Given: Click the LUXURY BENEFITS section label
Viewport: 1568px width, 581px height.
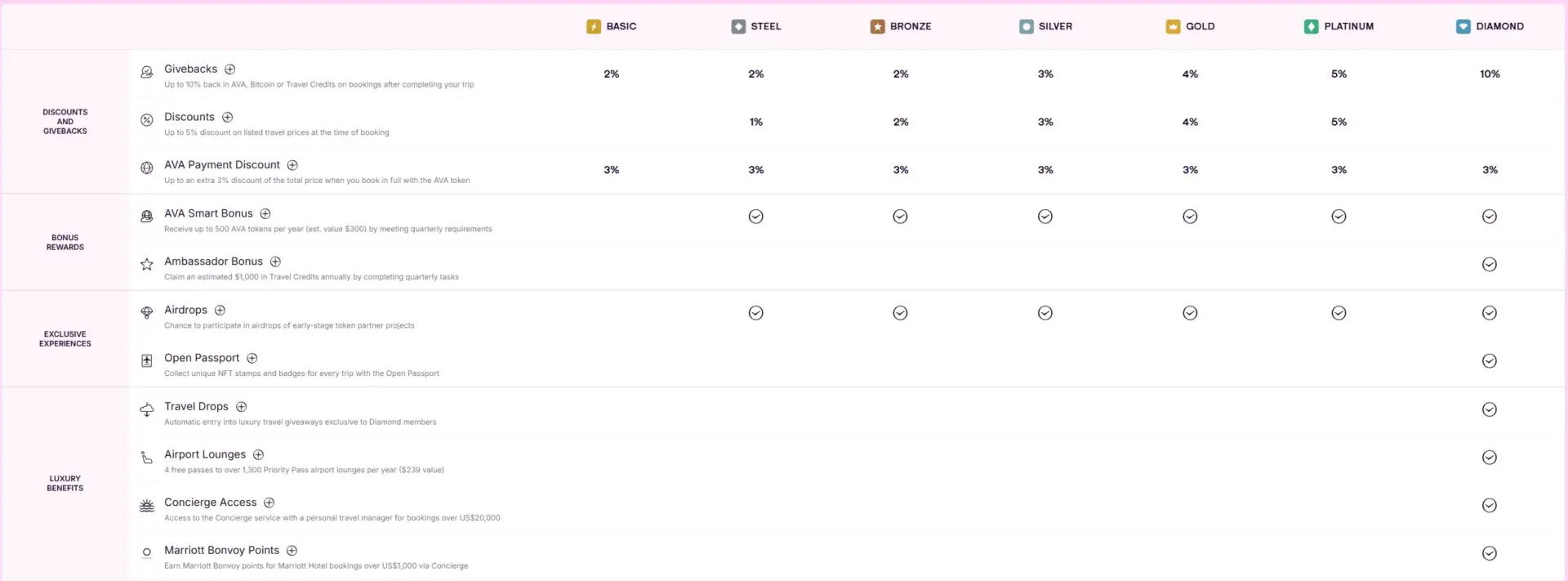Looking at the screenshot, I should [65, 484].
